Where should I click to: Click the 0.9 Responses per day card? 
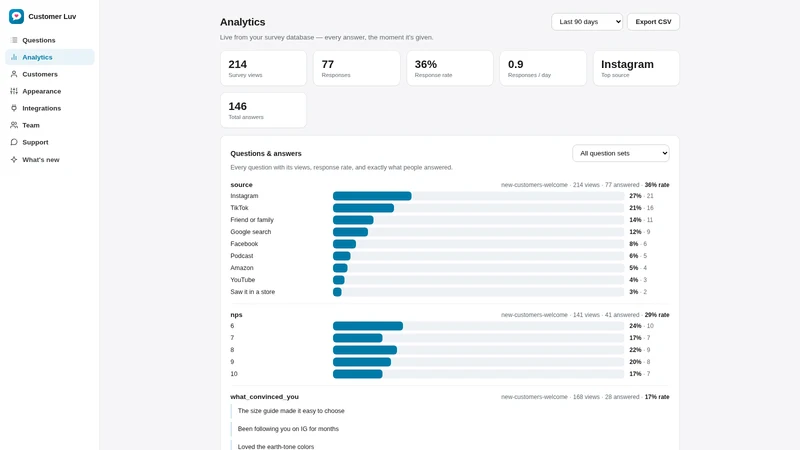click(x=543, y=68)
